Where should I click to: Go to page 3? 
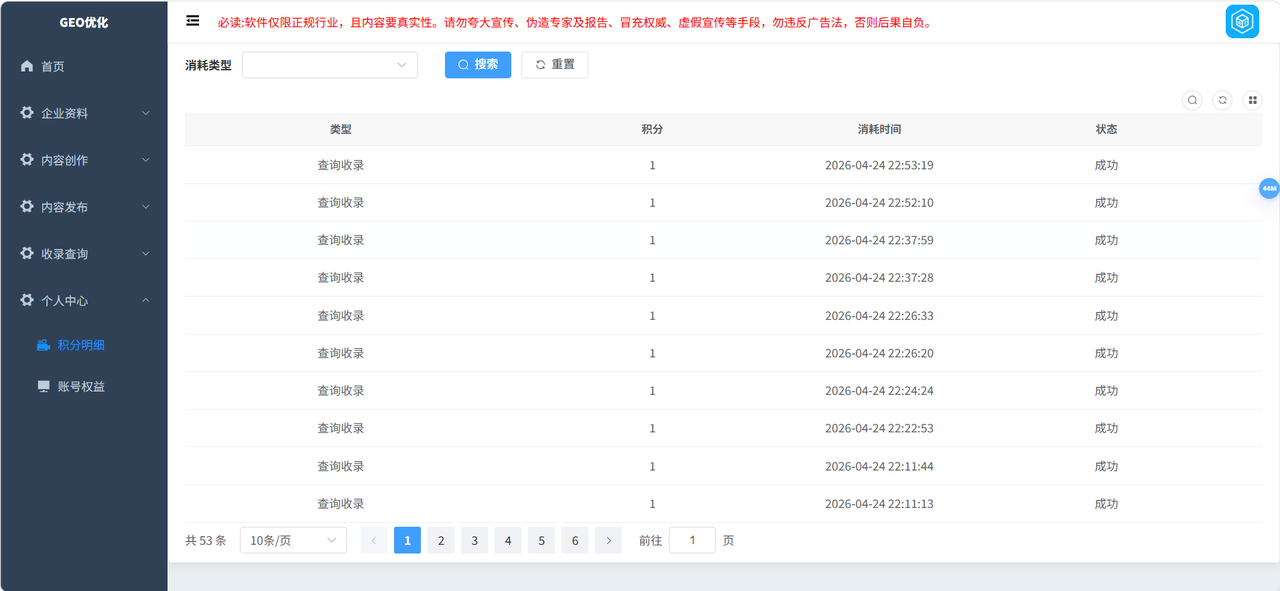pyautogui.click(x=474, y=540)
